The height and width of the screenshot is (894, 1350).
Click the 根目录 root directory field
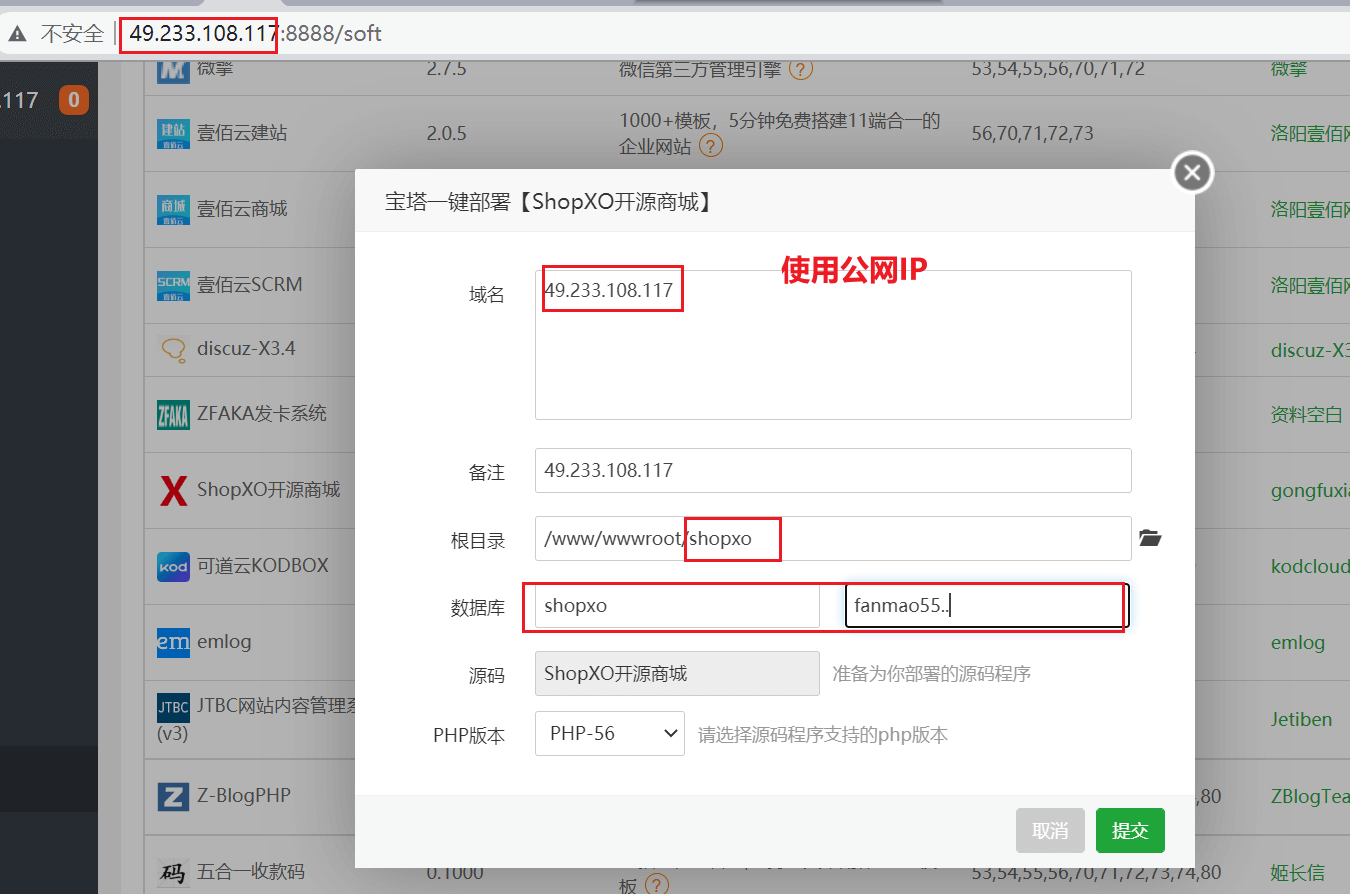pos(833,539)
